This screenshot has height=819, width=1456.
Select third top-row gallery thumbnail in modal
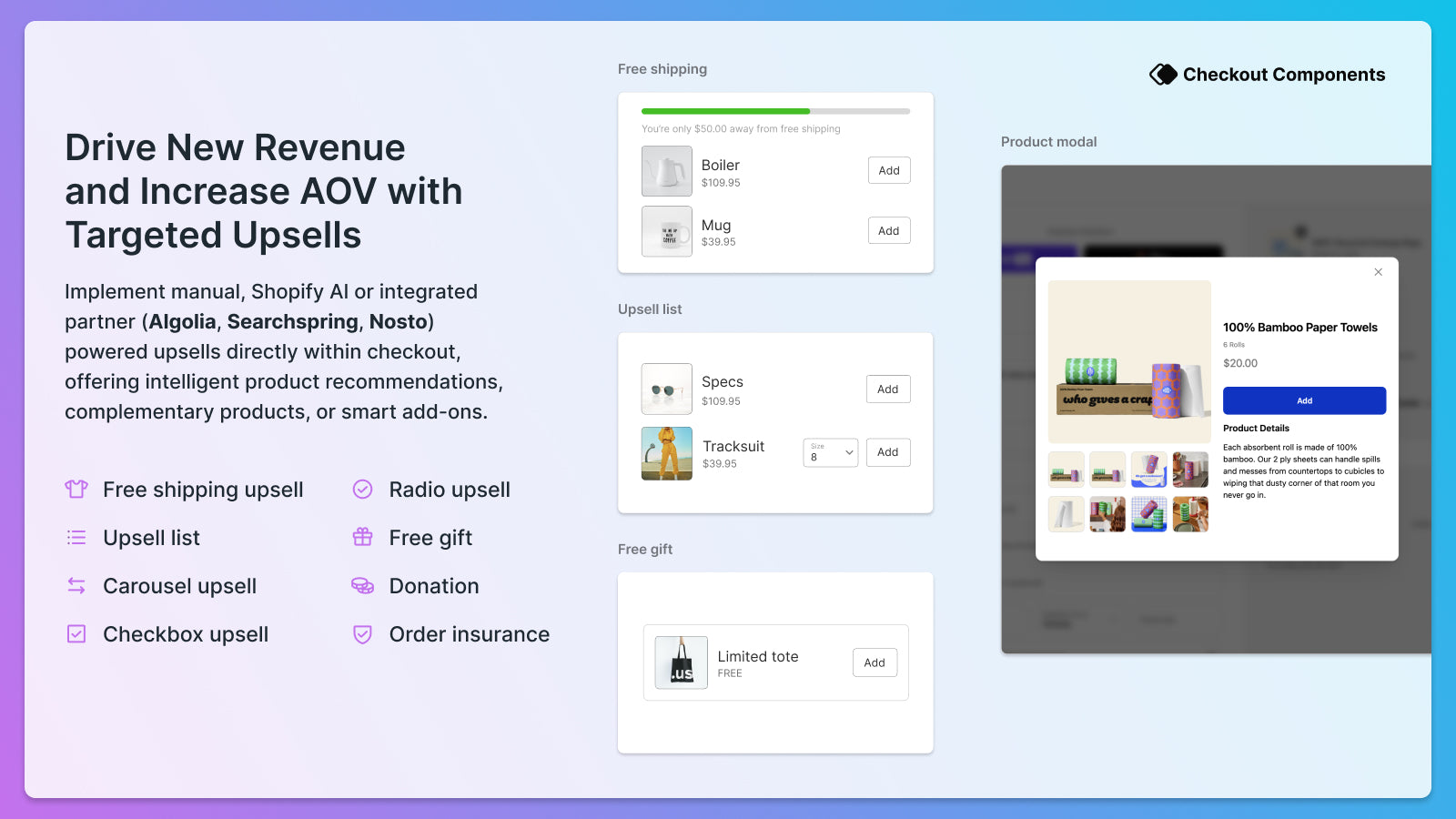pyautogui.click(x=1149, y=470)
